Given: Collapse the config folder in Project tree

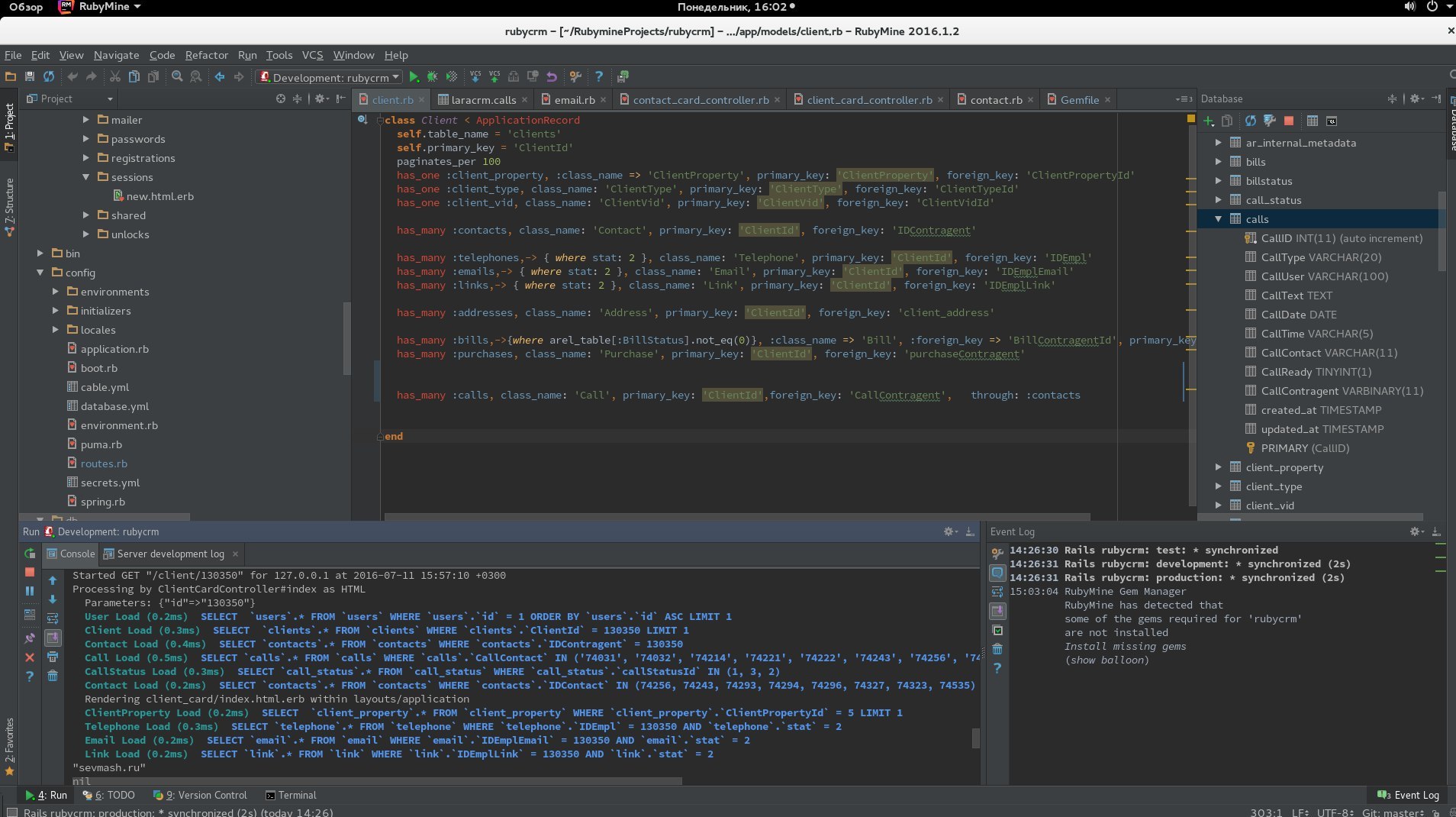Looking at the screenshot, I should click(40, 273).
